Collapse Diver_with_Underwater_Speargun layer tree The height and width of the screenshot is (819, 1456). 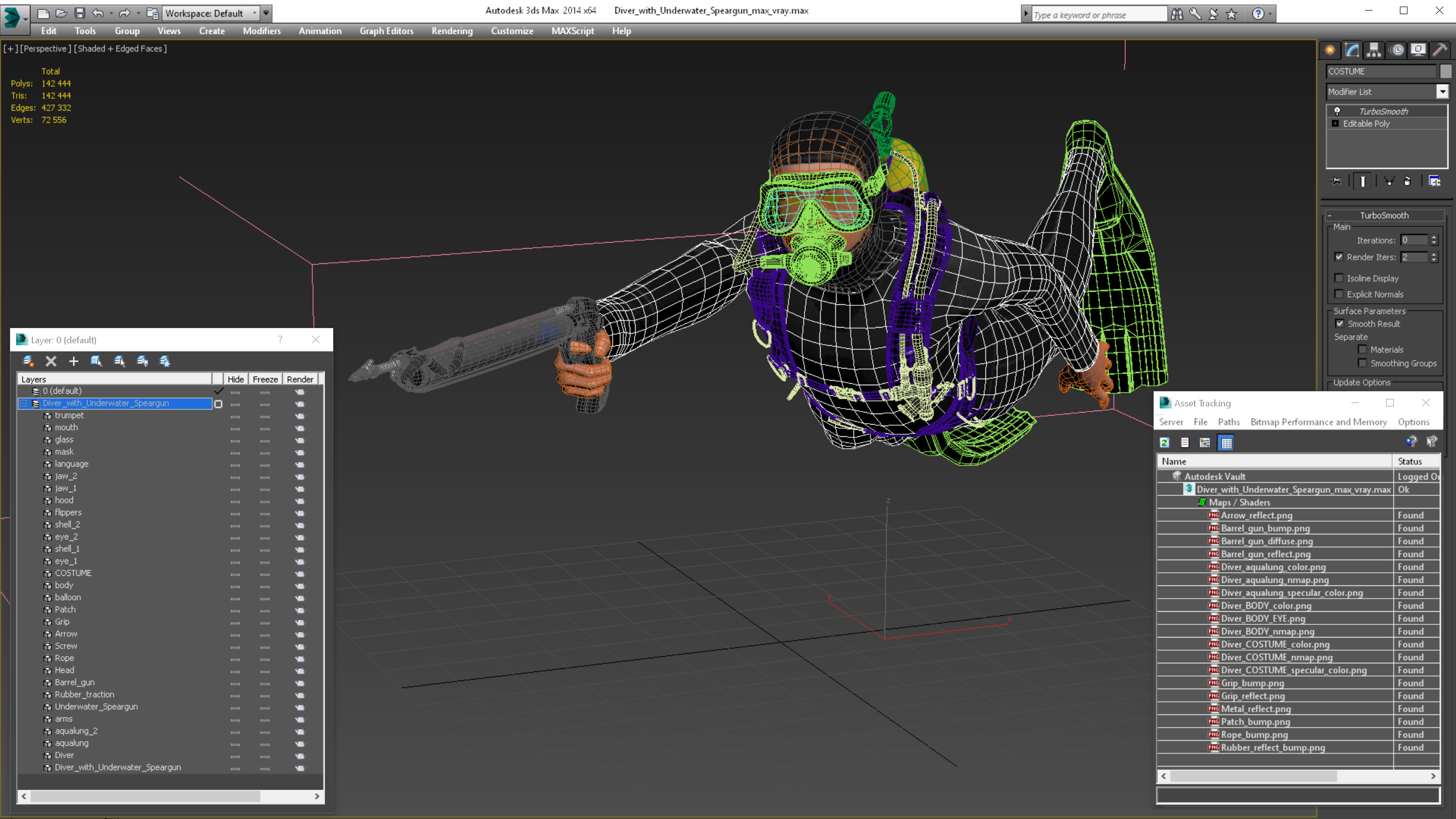coord(24,403)
